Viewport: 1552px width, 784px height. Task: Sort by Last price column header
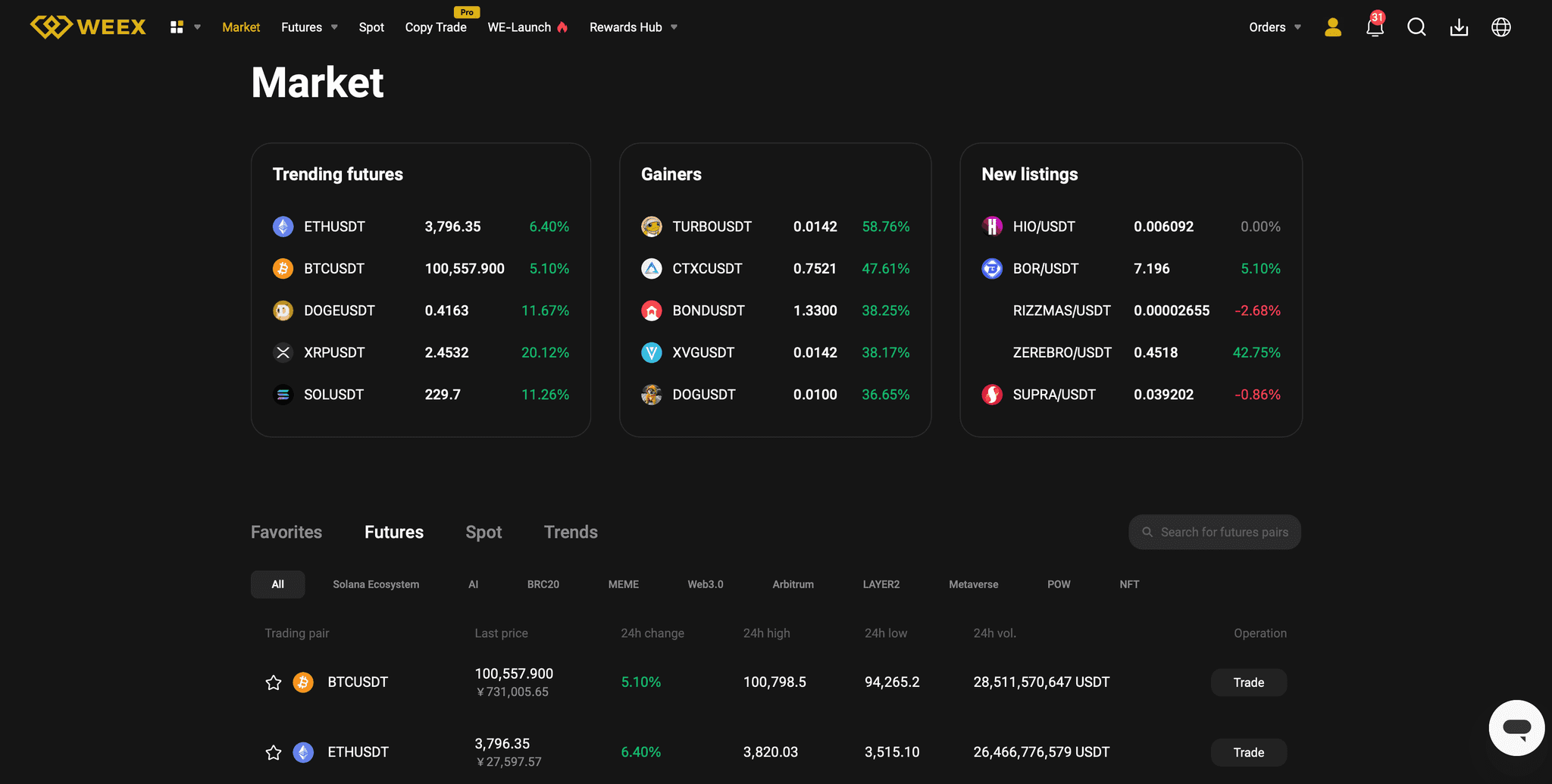click(x=502, y=633)
